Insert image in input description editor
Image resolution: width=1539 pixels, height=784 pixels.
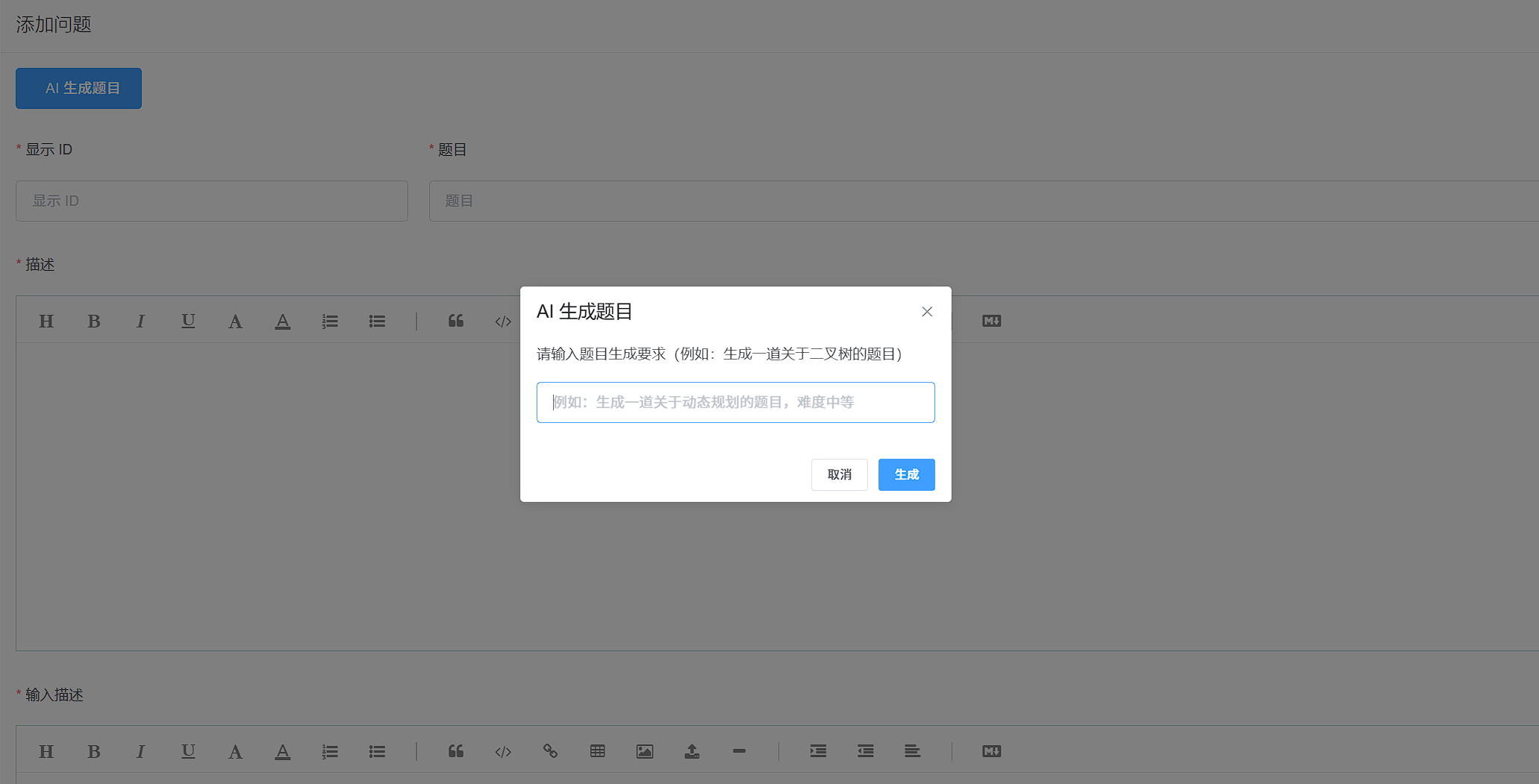(x=645, y=751)
